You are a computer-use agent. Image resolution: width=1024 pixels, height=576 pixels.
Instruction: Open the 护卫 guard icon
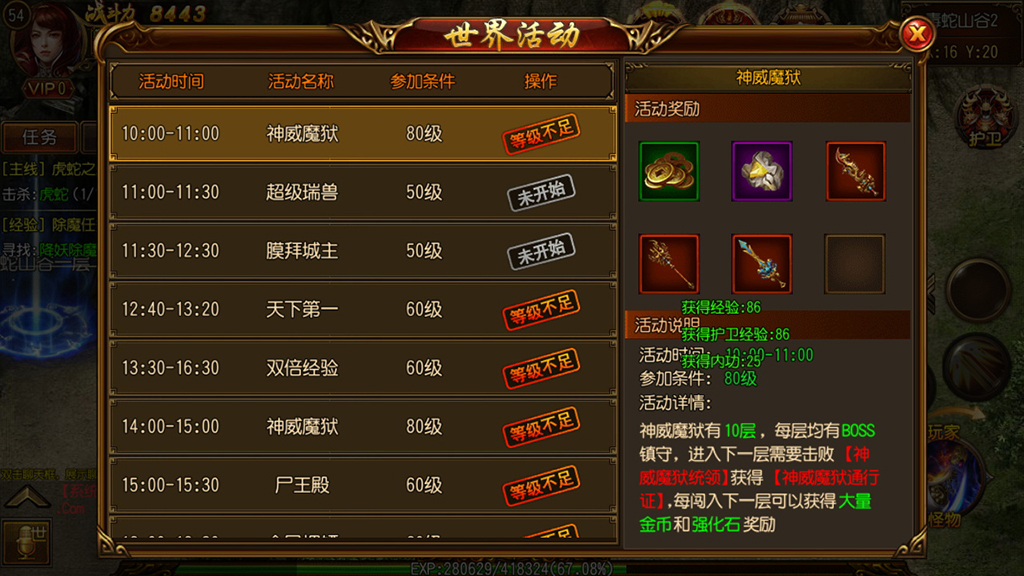point(984,120)
